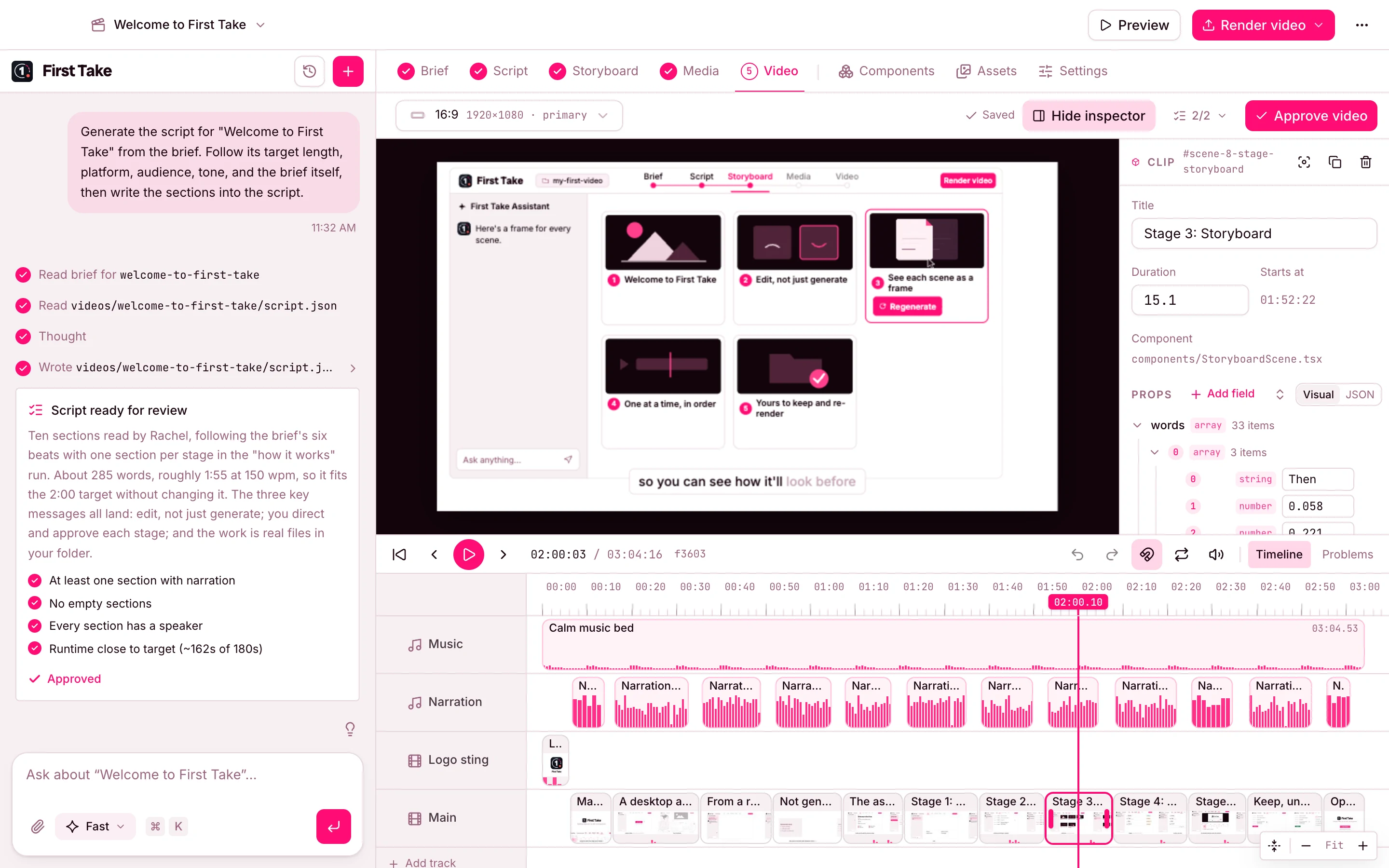The image size is (1389, 868).
Task: Toggle loop playback
Action: coord(1181,555)
